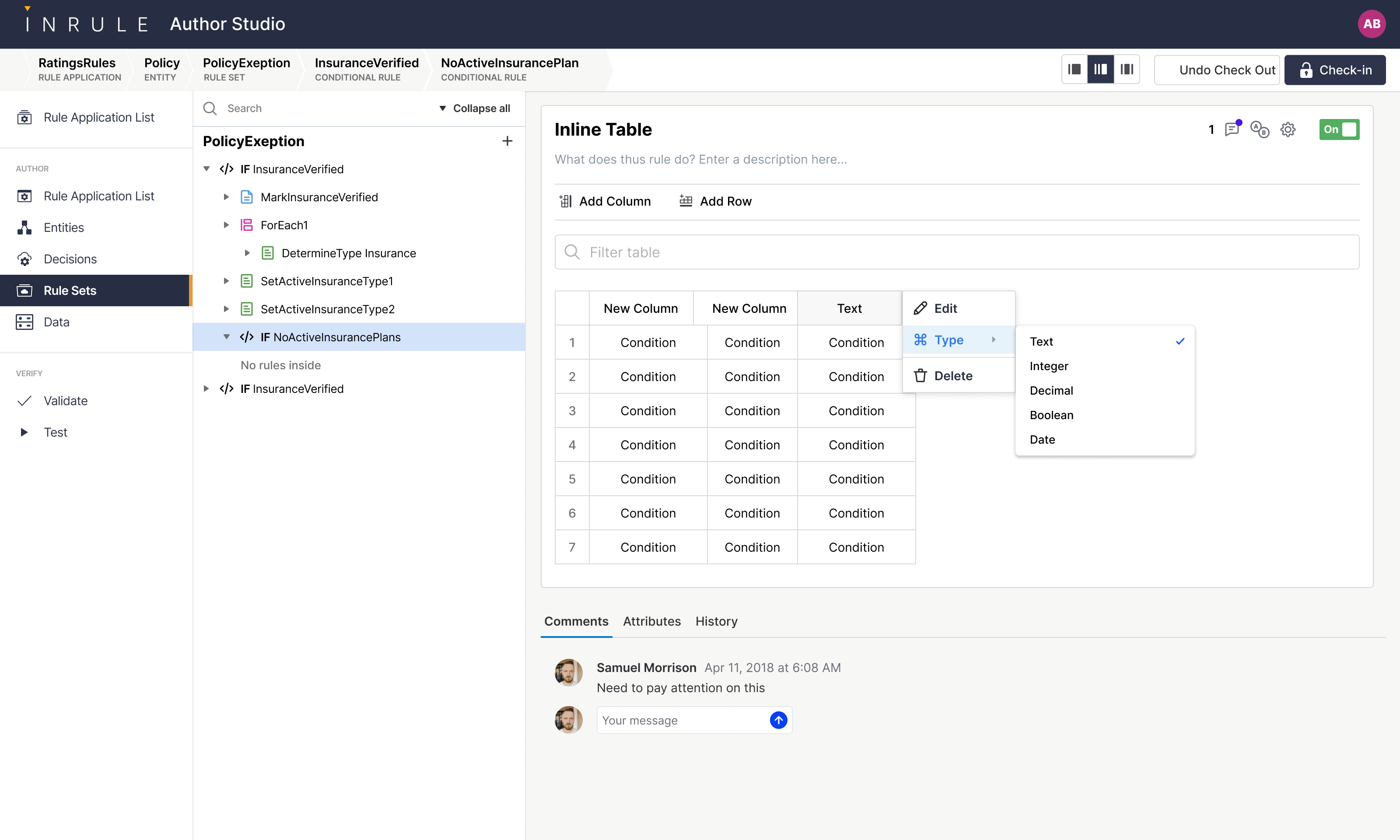
Task: Click the DetermineType Insurance rule icon
Action: [268, 253]
